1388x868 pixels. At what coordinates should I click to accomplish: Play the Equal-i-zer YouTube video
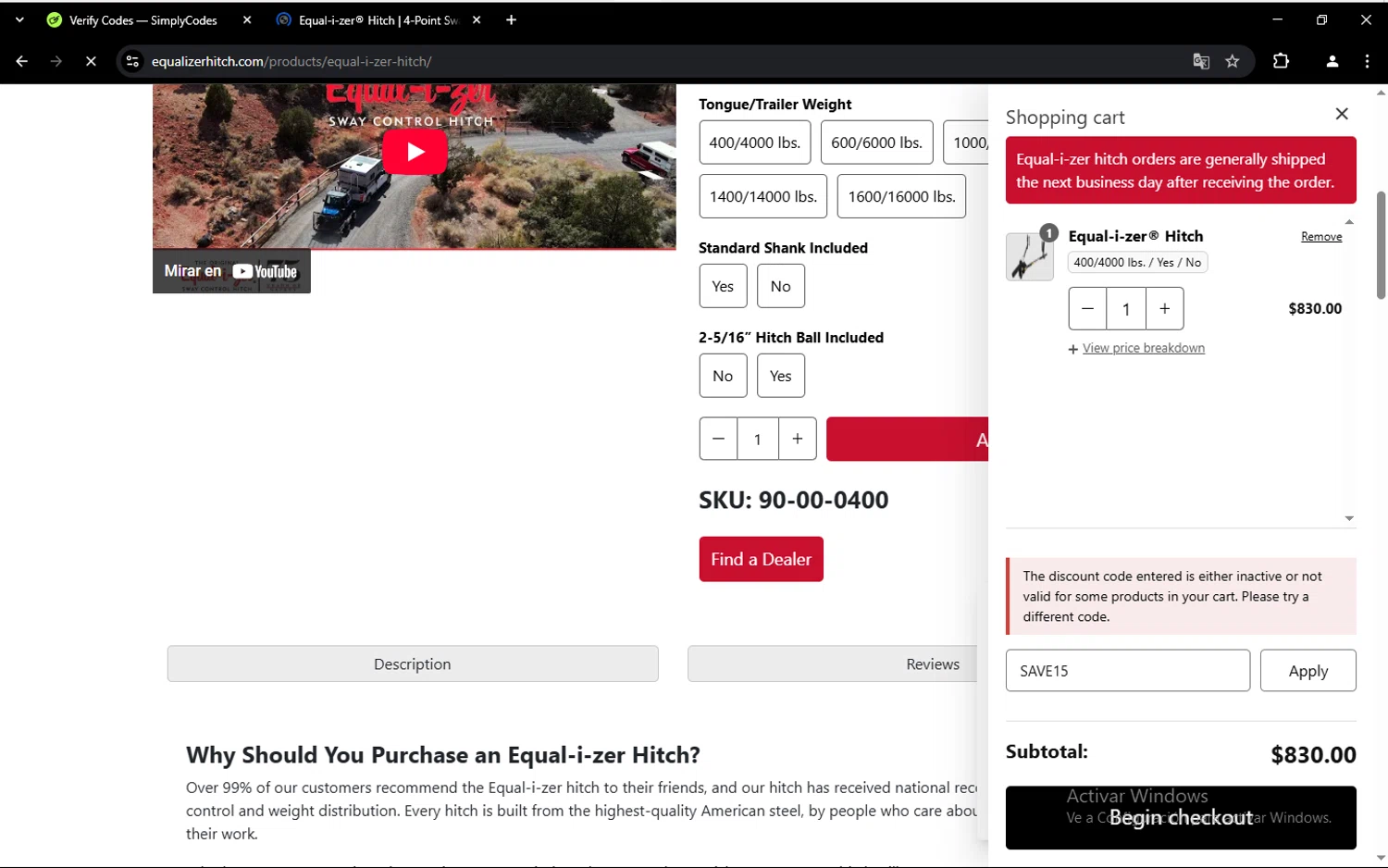[415, 152]
